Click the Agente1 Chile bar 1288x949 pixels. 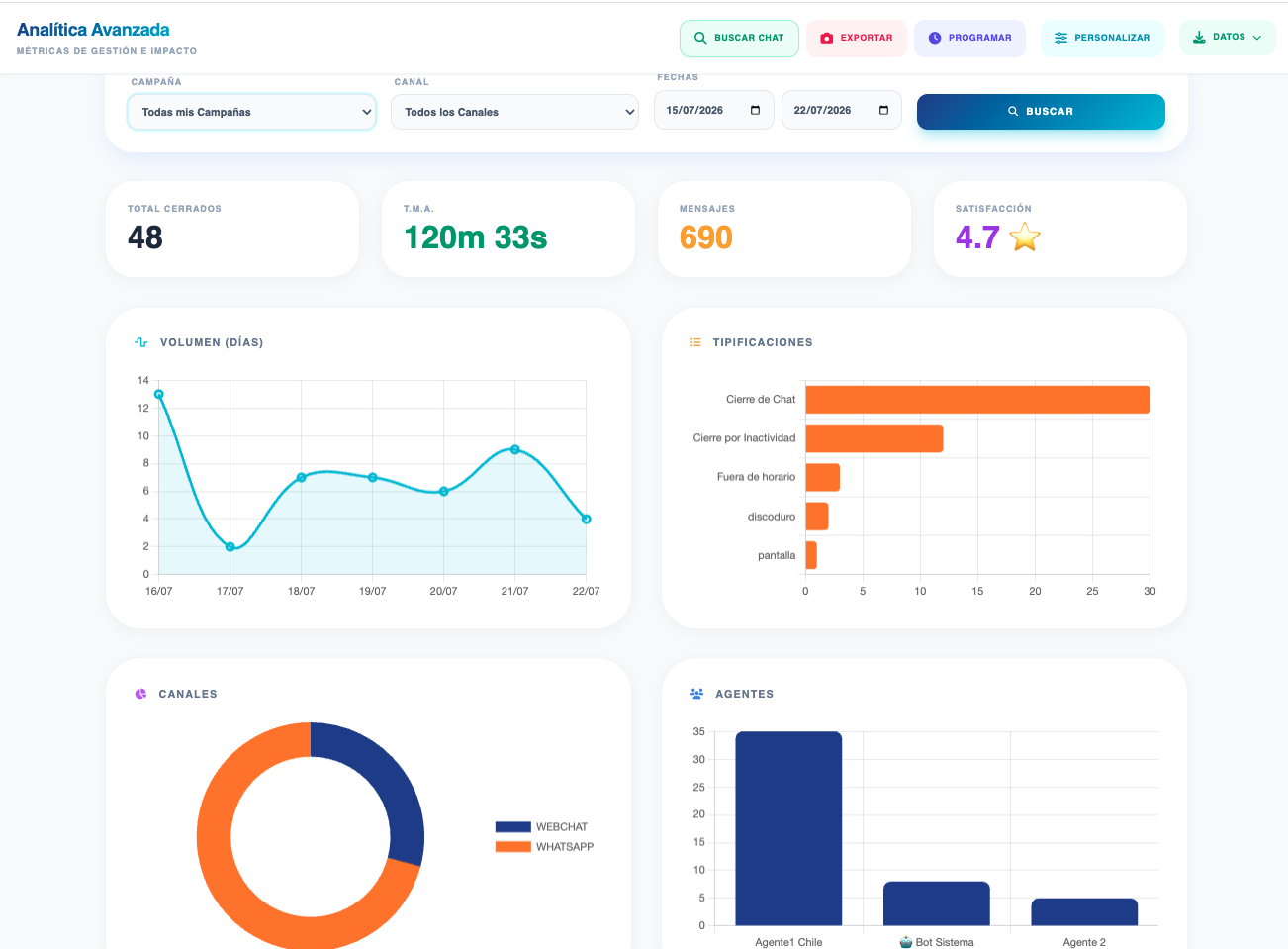pyautogui.click(x=788, y=828)
